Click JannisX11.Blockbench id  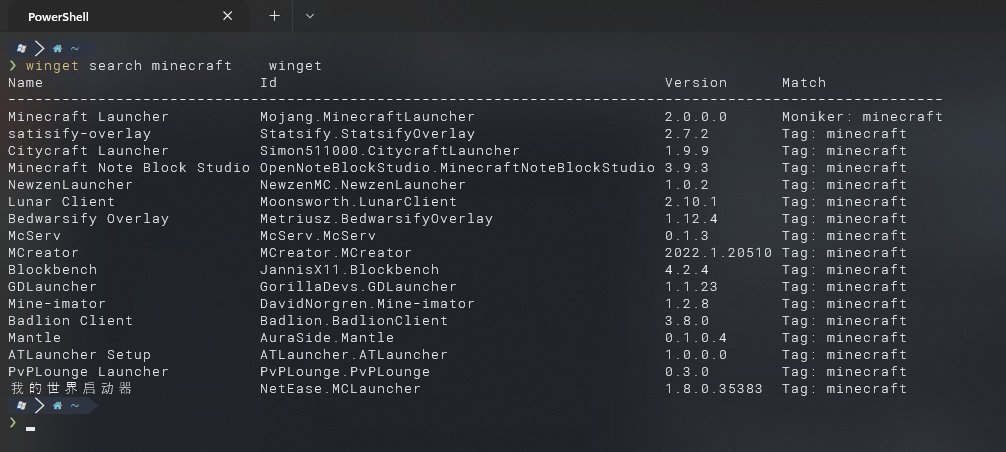coord(349,269)
